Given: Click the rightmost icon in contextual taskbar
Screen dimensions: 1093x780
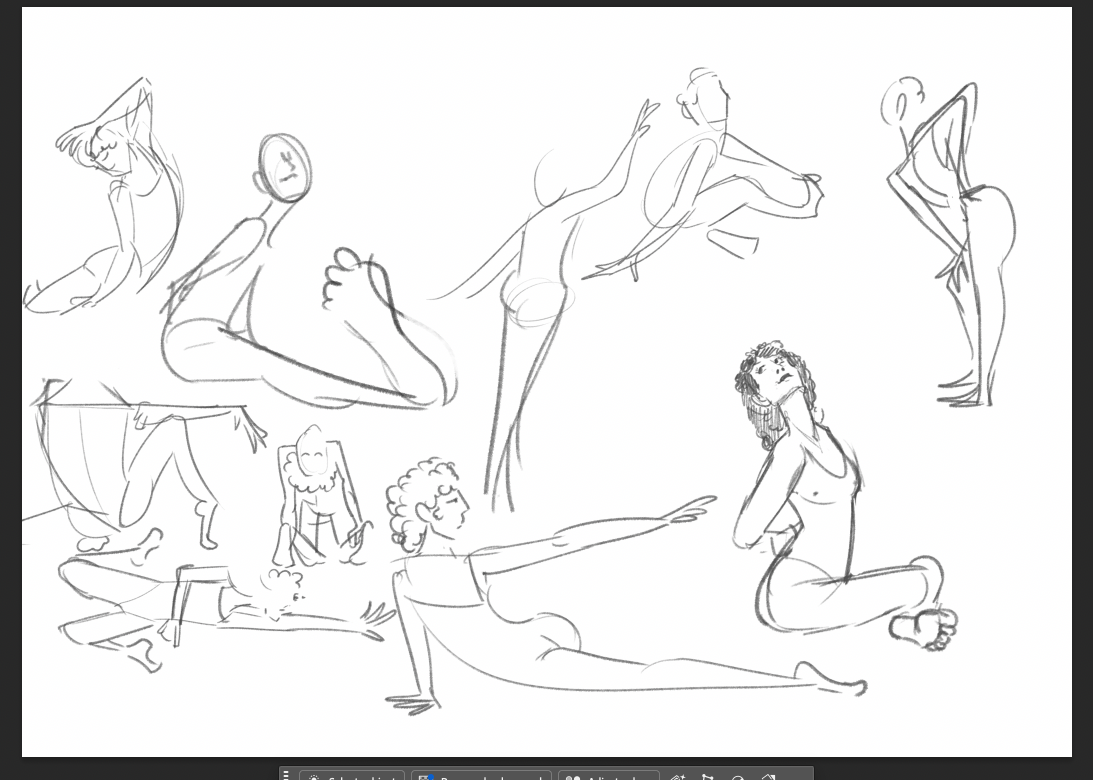Looking at the screenshot, I should point(769,777).
